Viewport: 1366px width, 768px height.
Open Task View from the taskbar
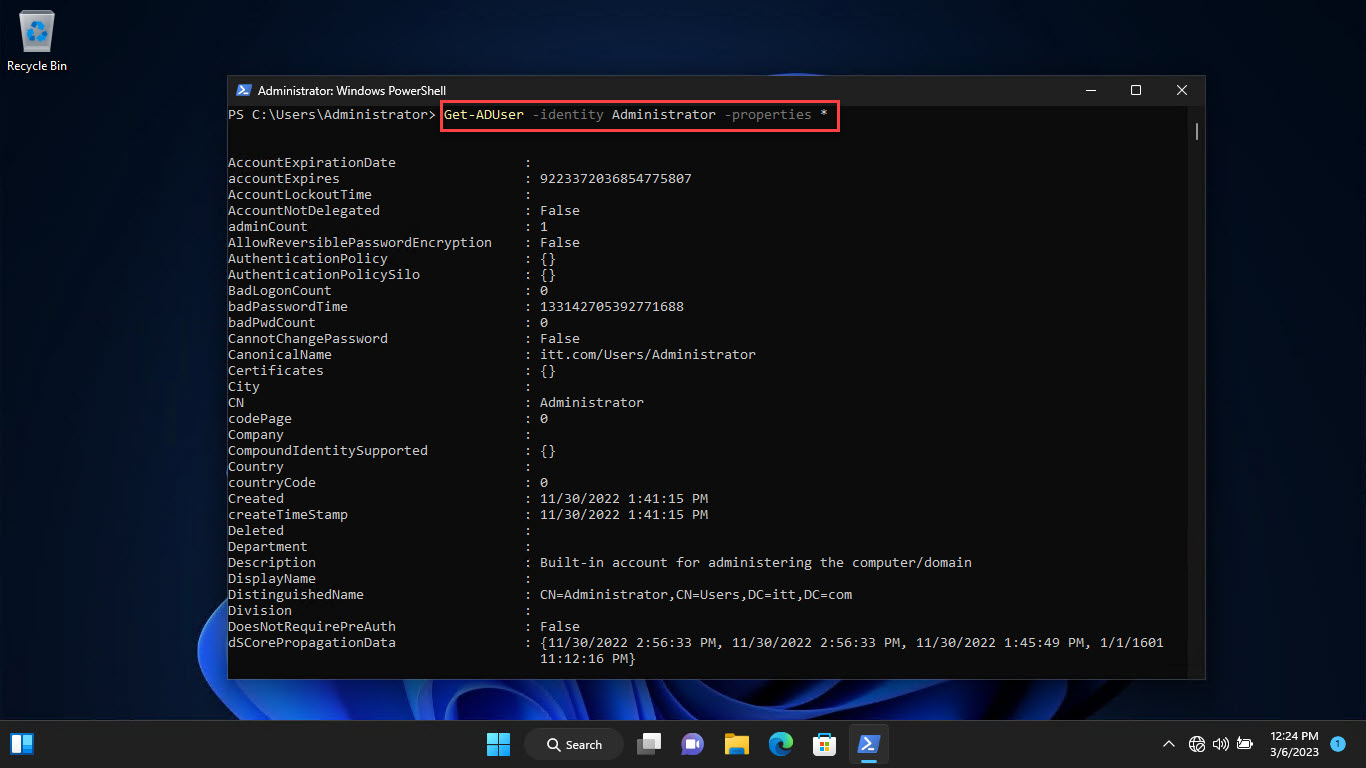click(x=648, y=744)
